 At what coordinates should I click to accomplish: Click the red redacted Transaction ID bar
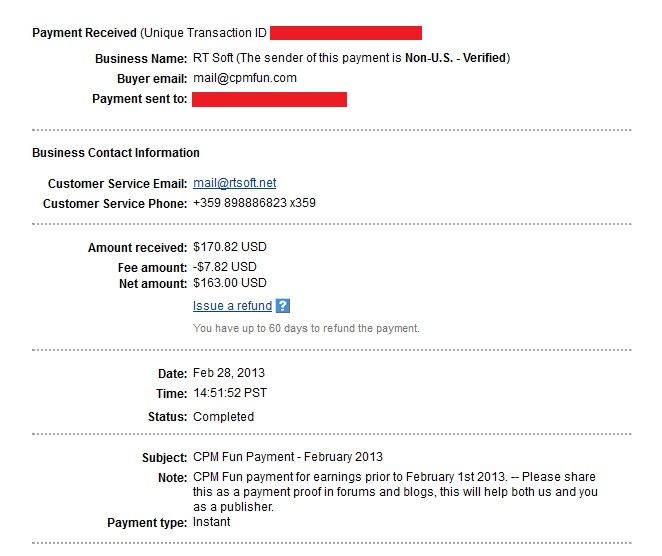point(346,33)
